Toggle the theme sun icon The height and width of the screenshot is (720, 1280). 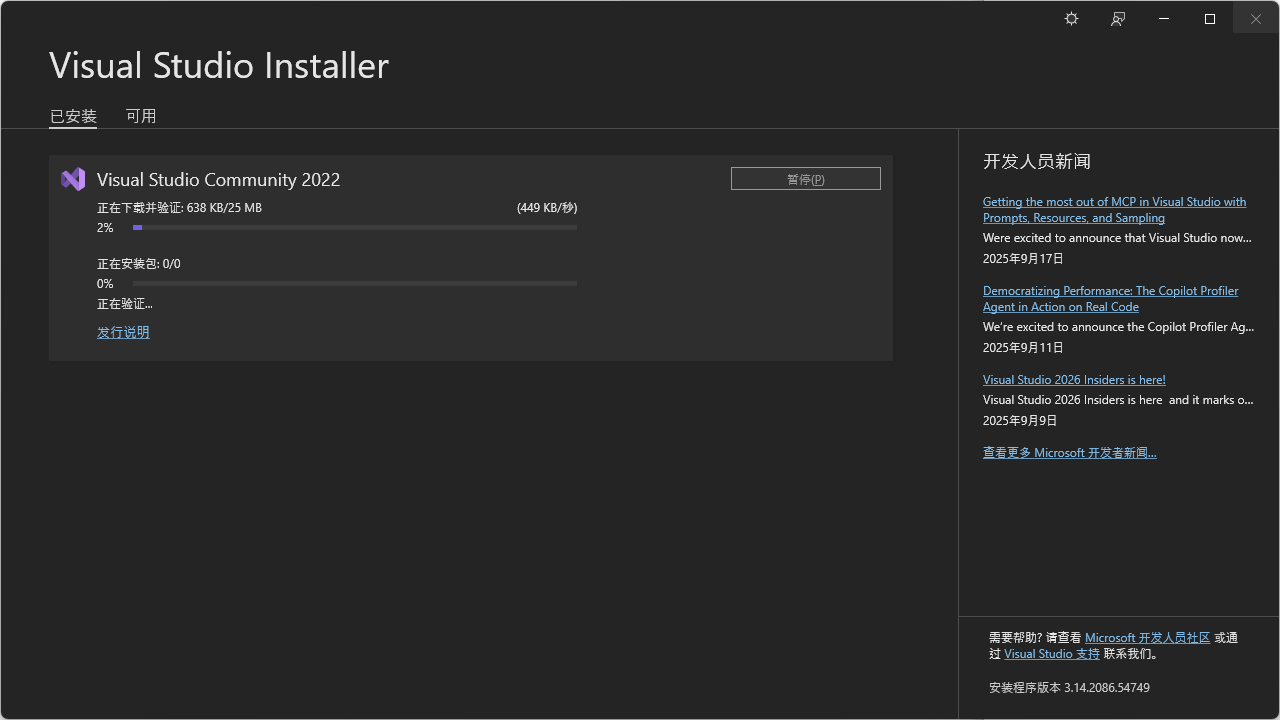point(1071,19)
